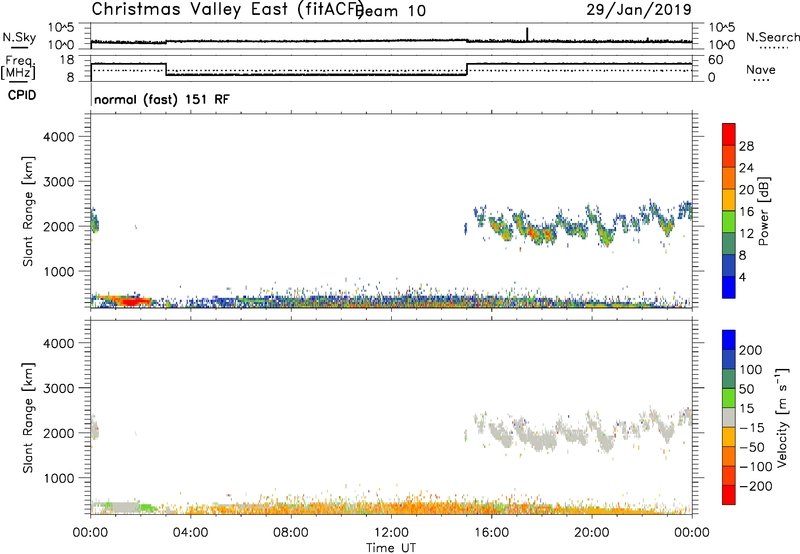Click the '08:00' time axis label
800x554 pixels.
pos(291,533)
